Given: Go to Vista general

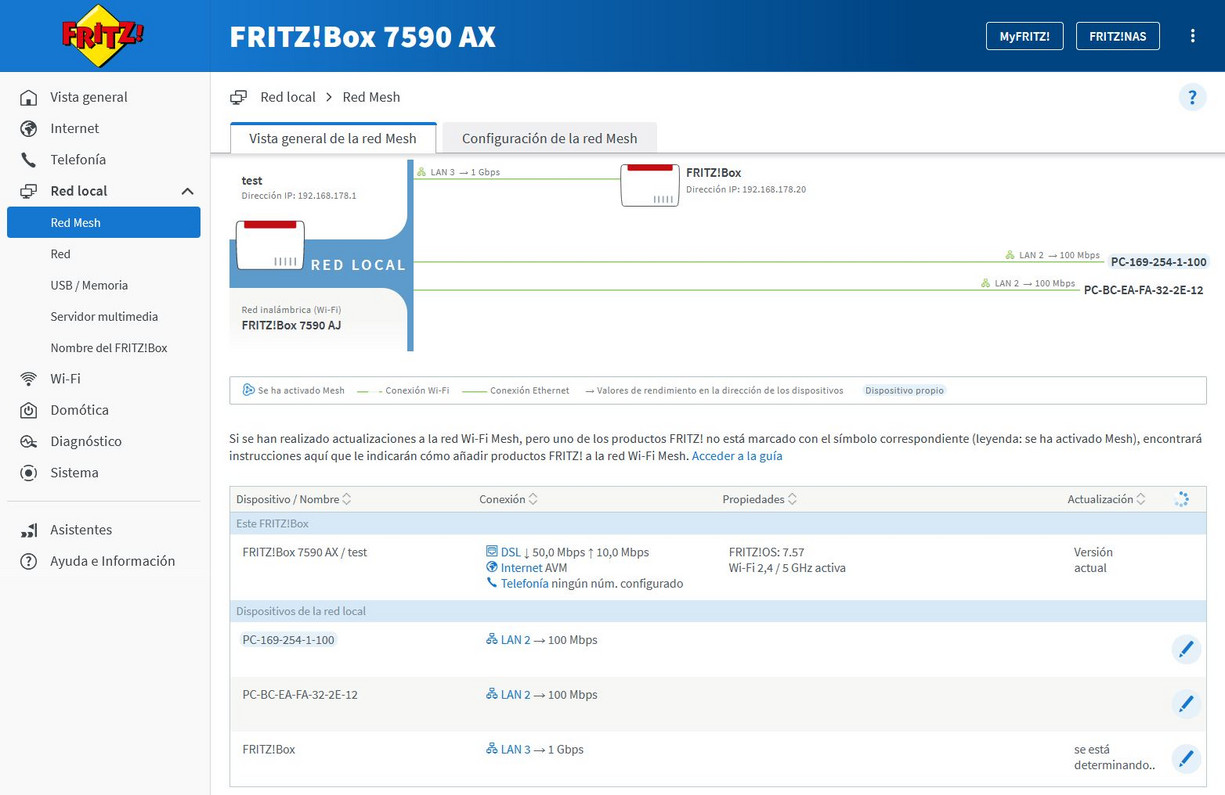Looking at the screenshot, I should pyautogui.click(x=89, y=97).
